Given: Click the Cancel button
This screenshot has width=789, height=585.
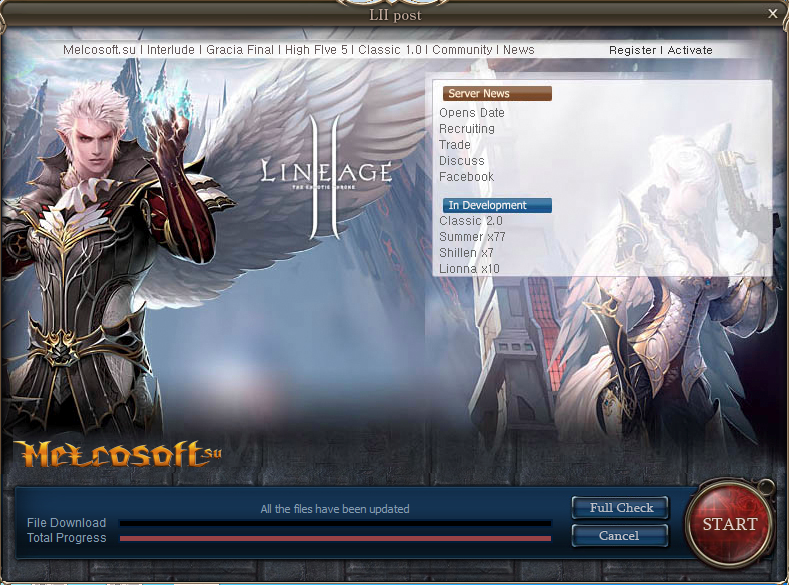Looking at the screenshot, I should (620, 536).
